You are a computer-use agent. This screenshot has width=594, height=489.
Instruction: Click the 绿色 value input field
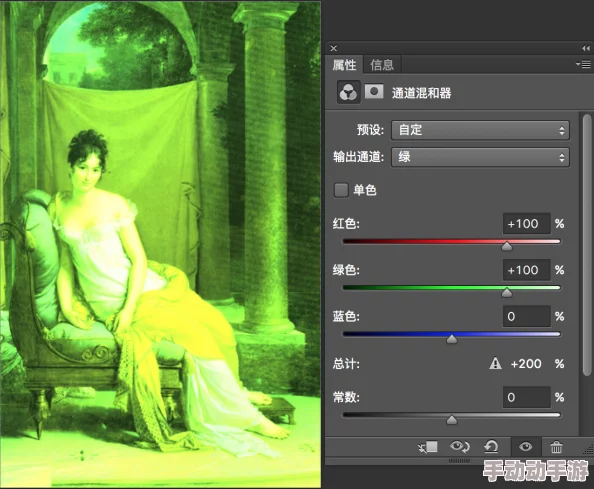[x=526, y=270]
